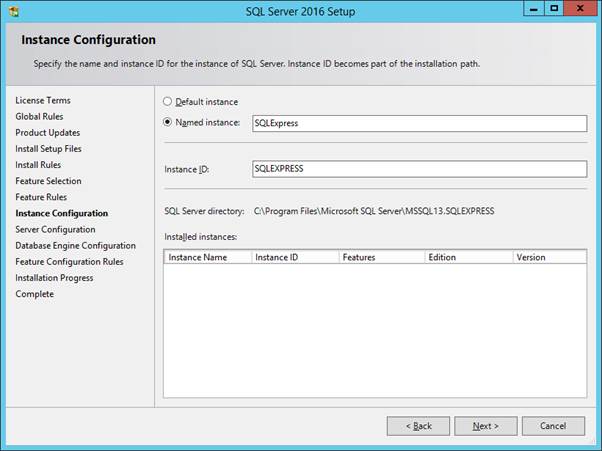This screenshot has height=451, width=602.
Task: Select Install Setup Files step
Action: click(x=48, y=149)
